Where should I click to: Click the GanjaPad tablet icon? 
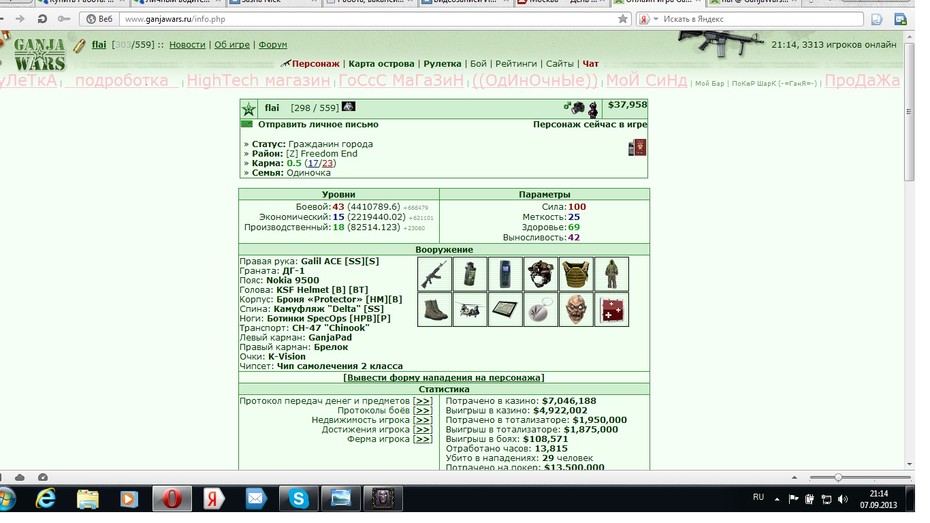click(505, 310)
